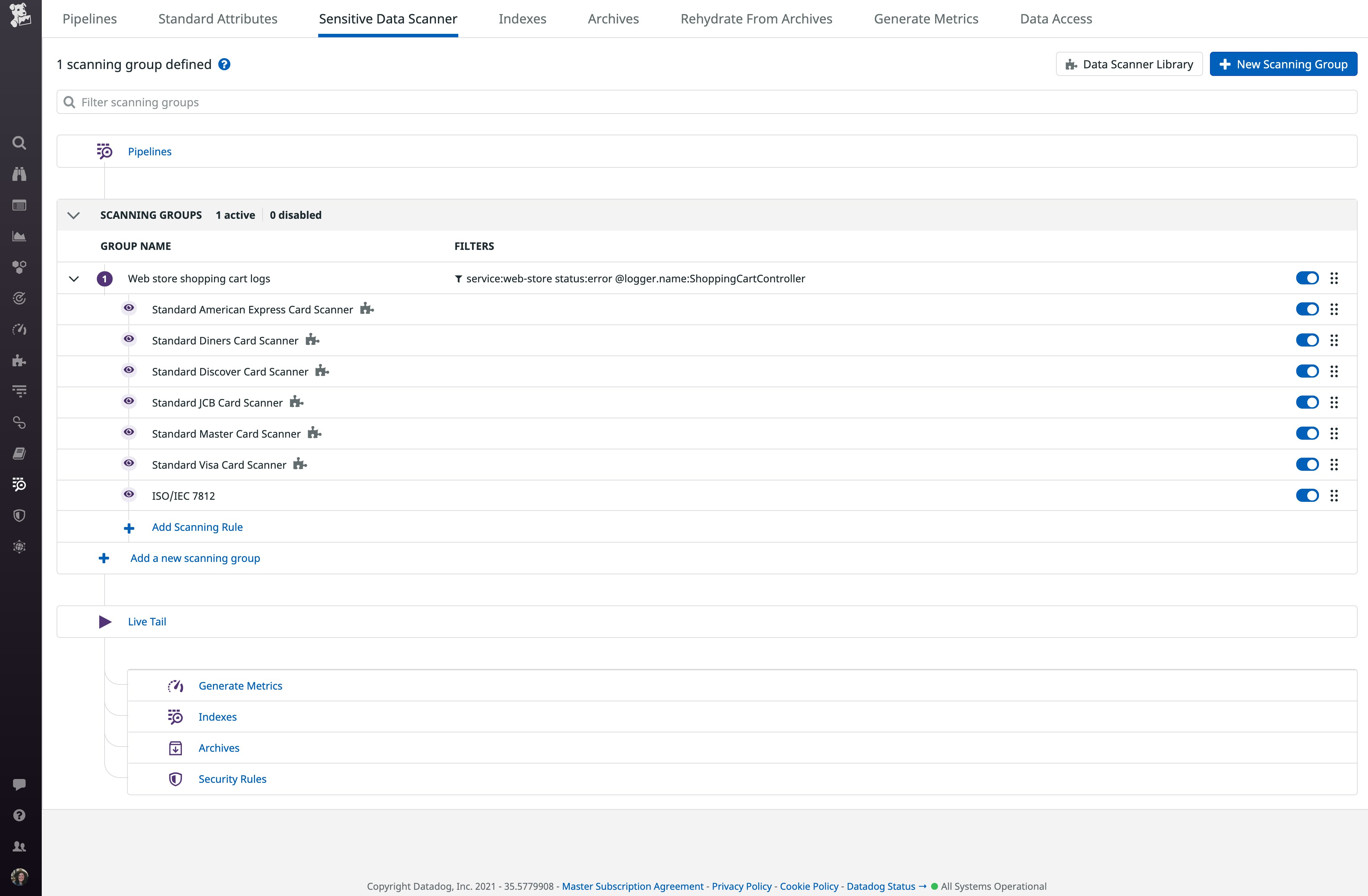Expand the Live Tail play arrow
The image size is (1368, 896).
[x=105, y=621]
